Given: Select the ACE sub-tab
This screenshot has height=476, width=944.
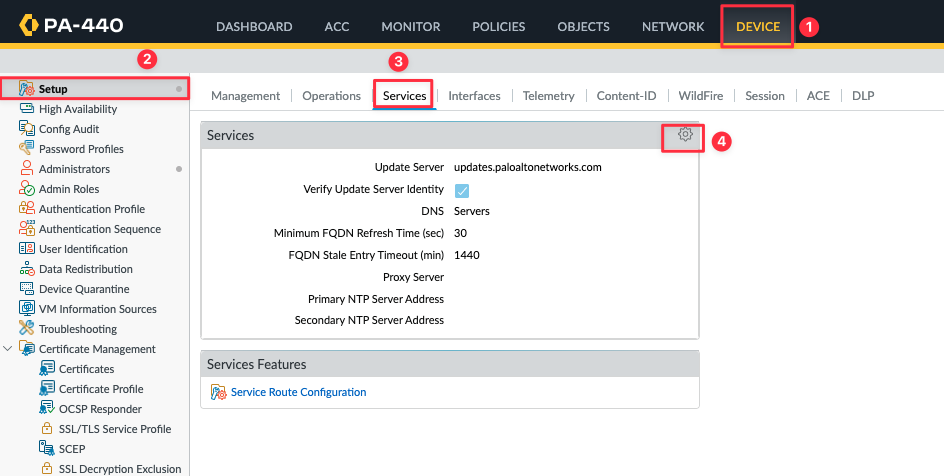Looking at the screenshot, I should (x=818, y=96).
